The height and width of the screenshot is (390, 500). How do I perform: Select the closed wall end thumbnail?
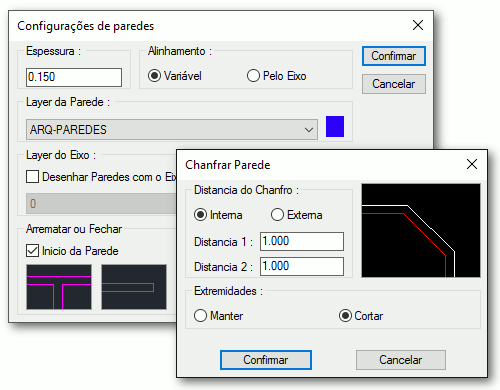point(134,287)
